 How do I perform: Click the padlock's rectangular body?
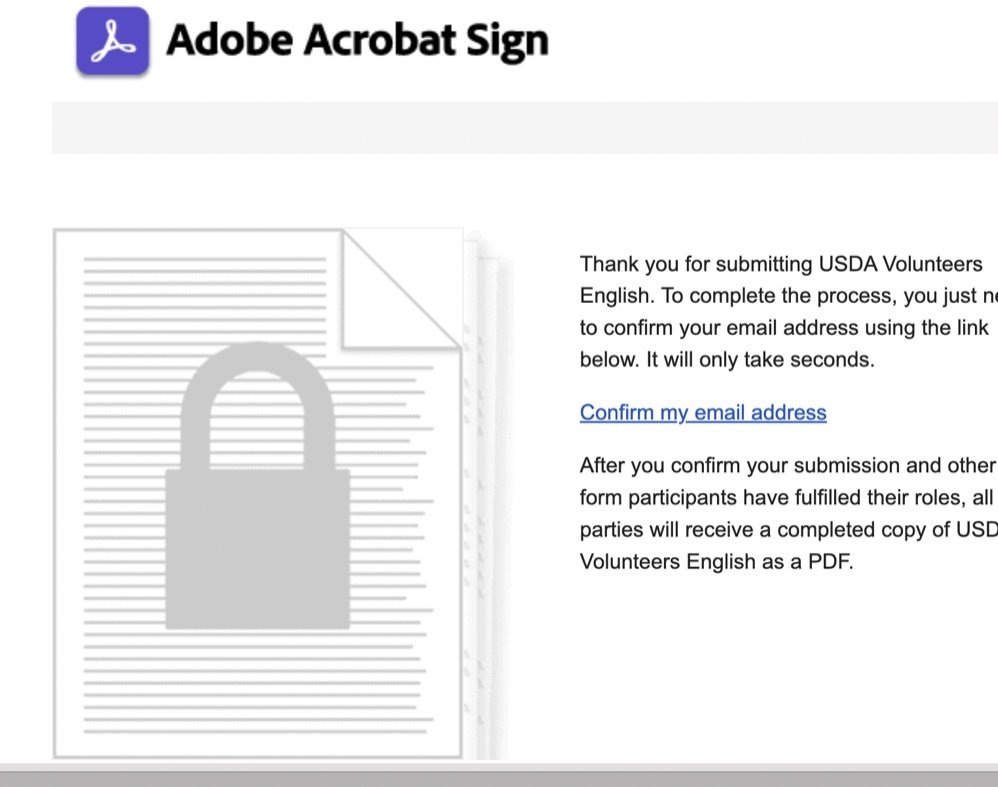point(258,549)
